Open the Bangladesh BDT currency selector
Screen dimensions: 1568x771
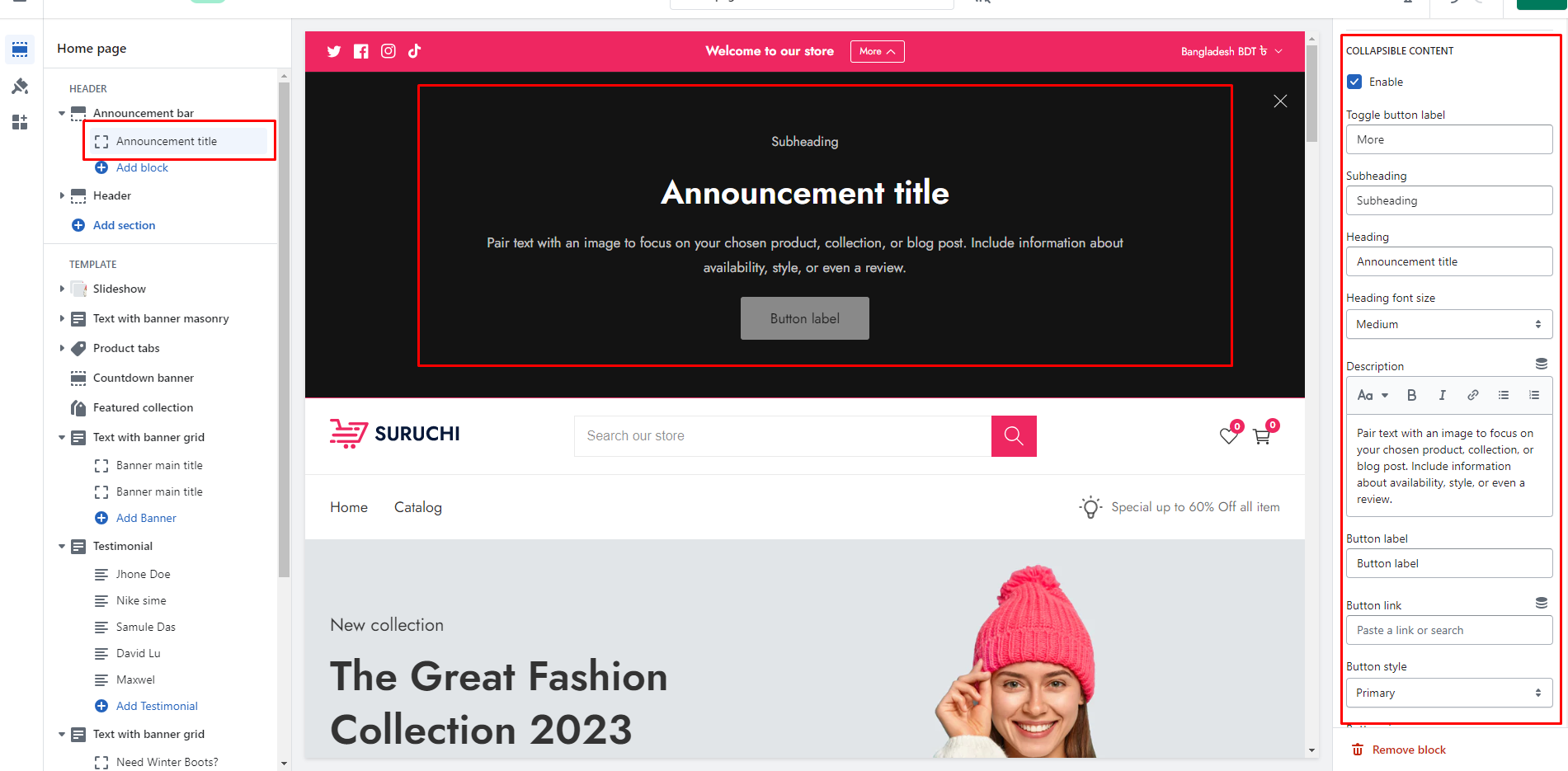click(1231, 51)
